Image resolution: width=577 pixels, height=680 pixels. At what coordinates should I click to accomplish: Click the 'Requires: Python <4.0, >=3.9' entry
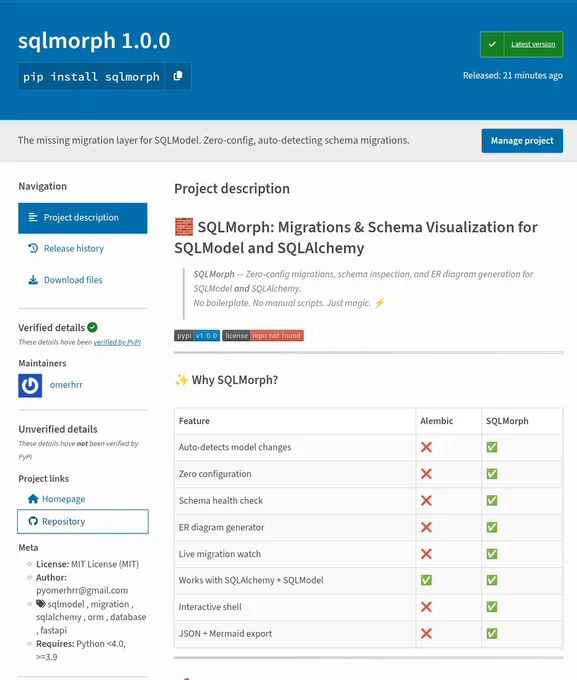tap(81, 650)
